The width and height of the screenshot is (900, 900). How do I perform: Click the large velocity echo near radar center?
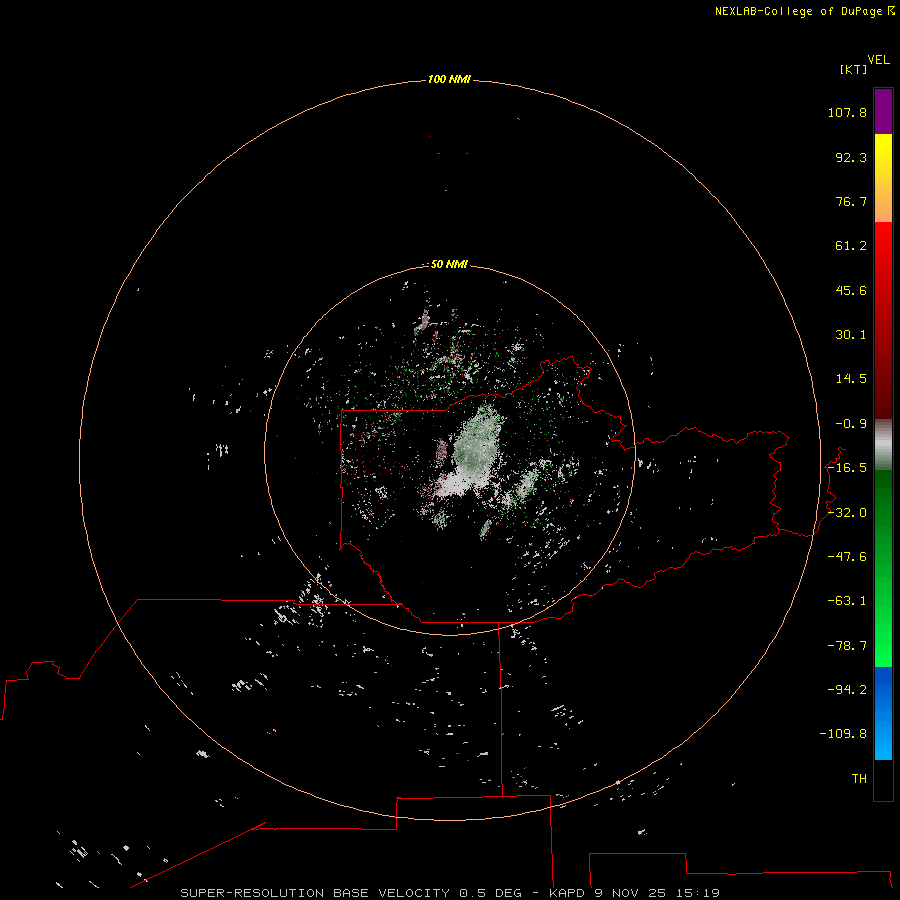tap(472, 453)
